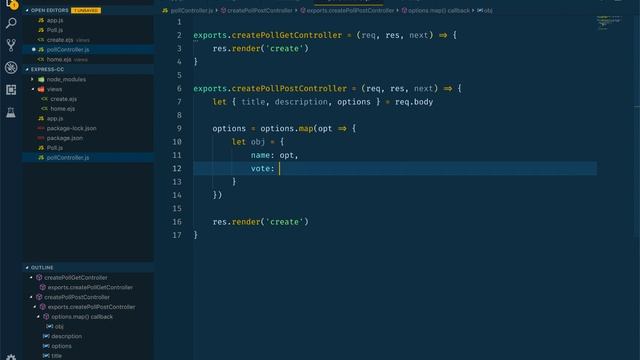Viewport: 640px width, 360px height.
Task: Click exports.createPollPostController breadcrumb
Action: [350, 11]
